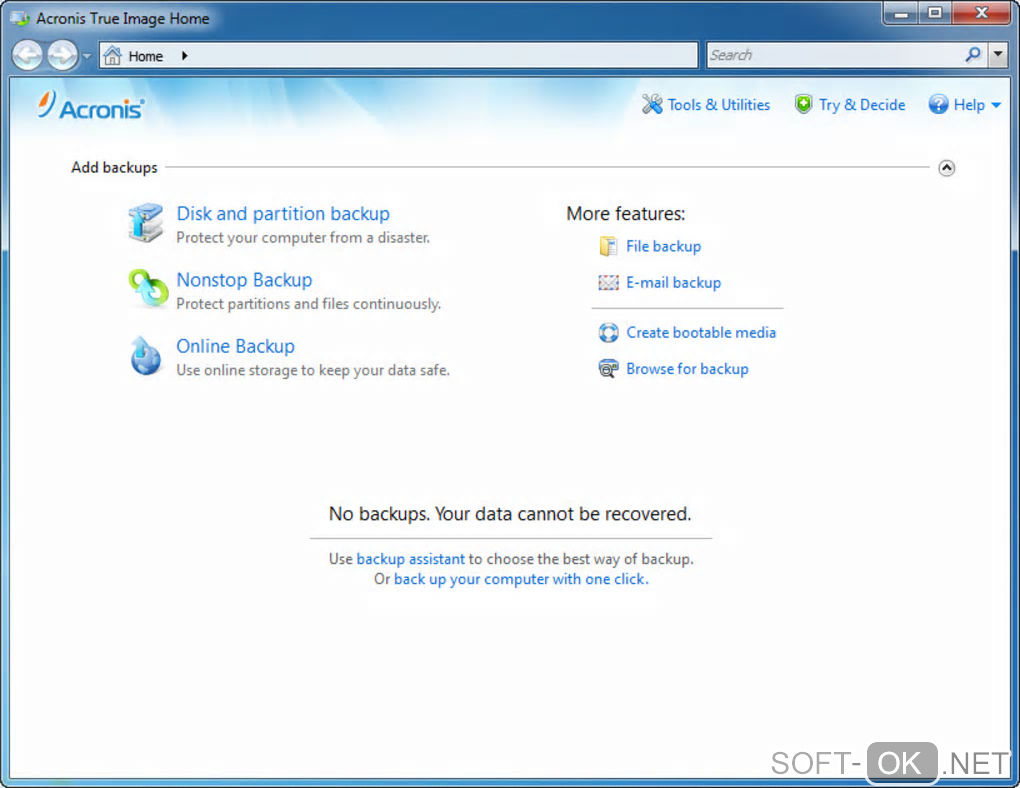Image resolution: width=1020 pixels, height=788 pixels.
Task: Open the Tools & Utilities menu
Action: (719, 105)
